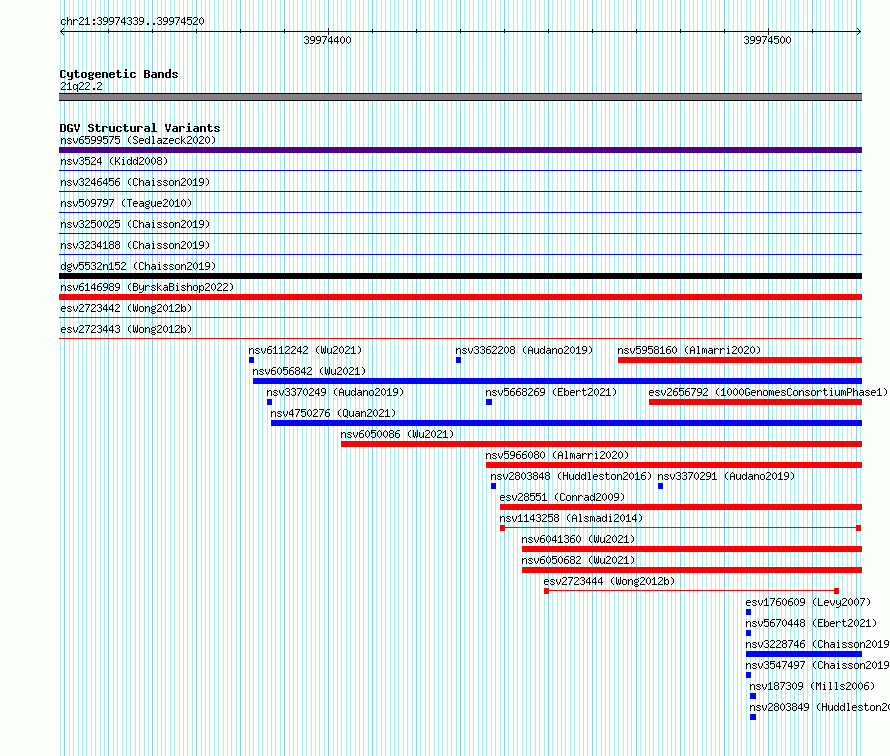The height and width of the screenshot is (756, 890).
Task: Click the nsv6112242 (Wu2021) label
Action: coord(305,350)
